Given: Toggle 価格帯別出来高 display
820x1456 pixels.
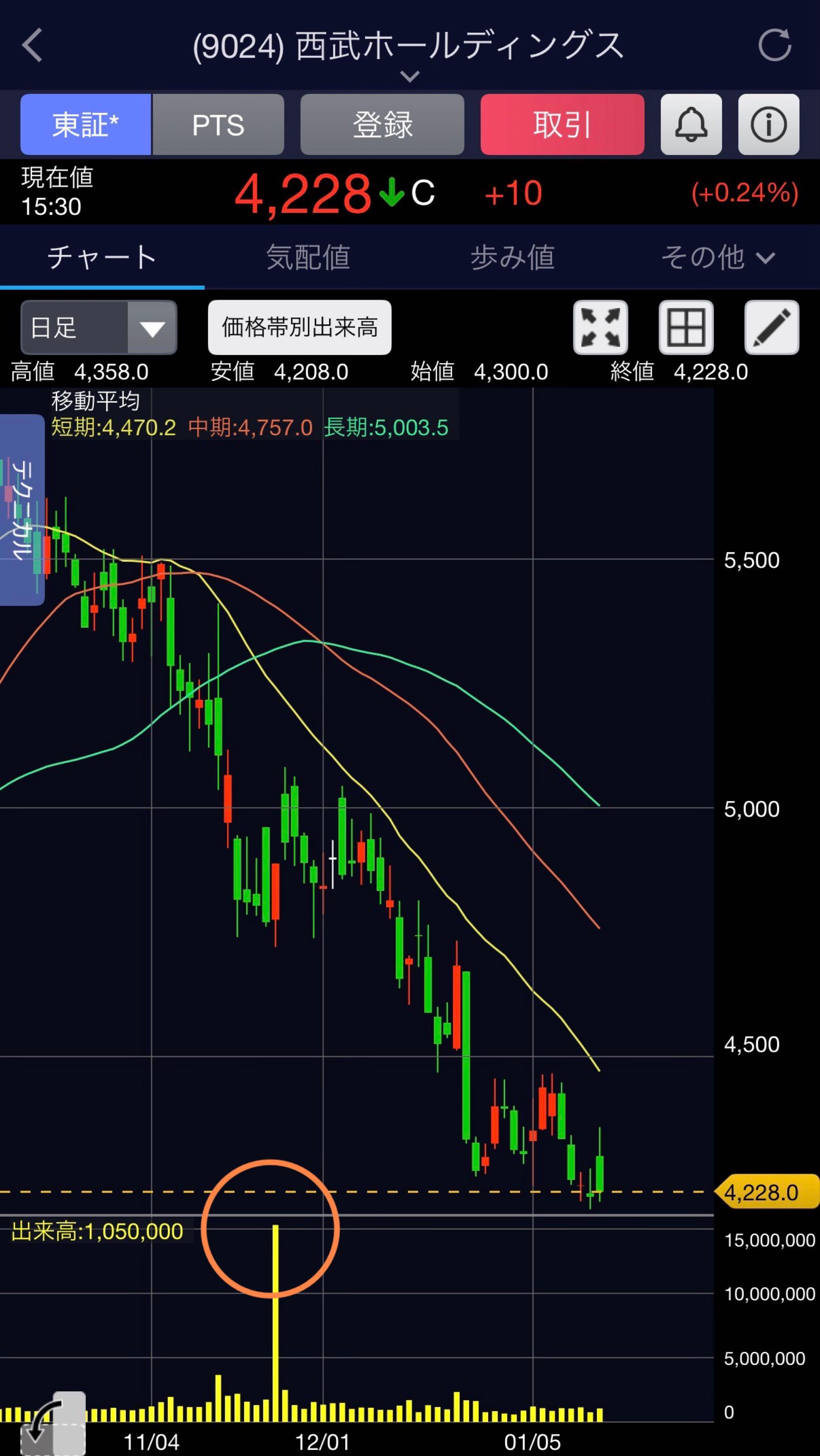Looking at the screenshot, I should [300, 327].
